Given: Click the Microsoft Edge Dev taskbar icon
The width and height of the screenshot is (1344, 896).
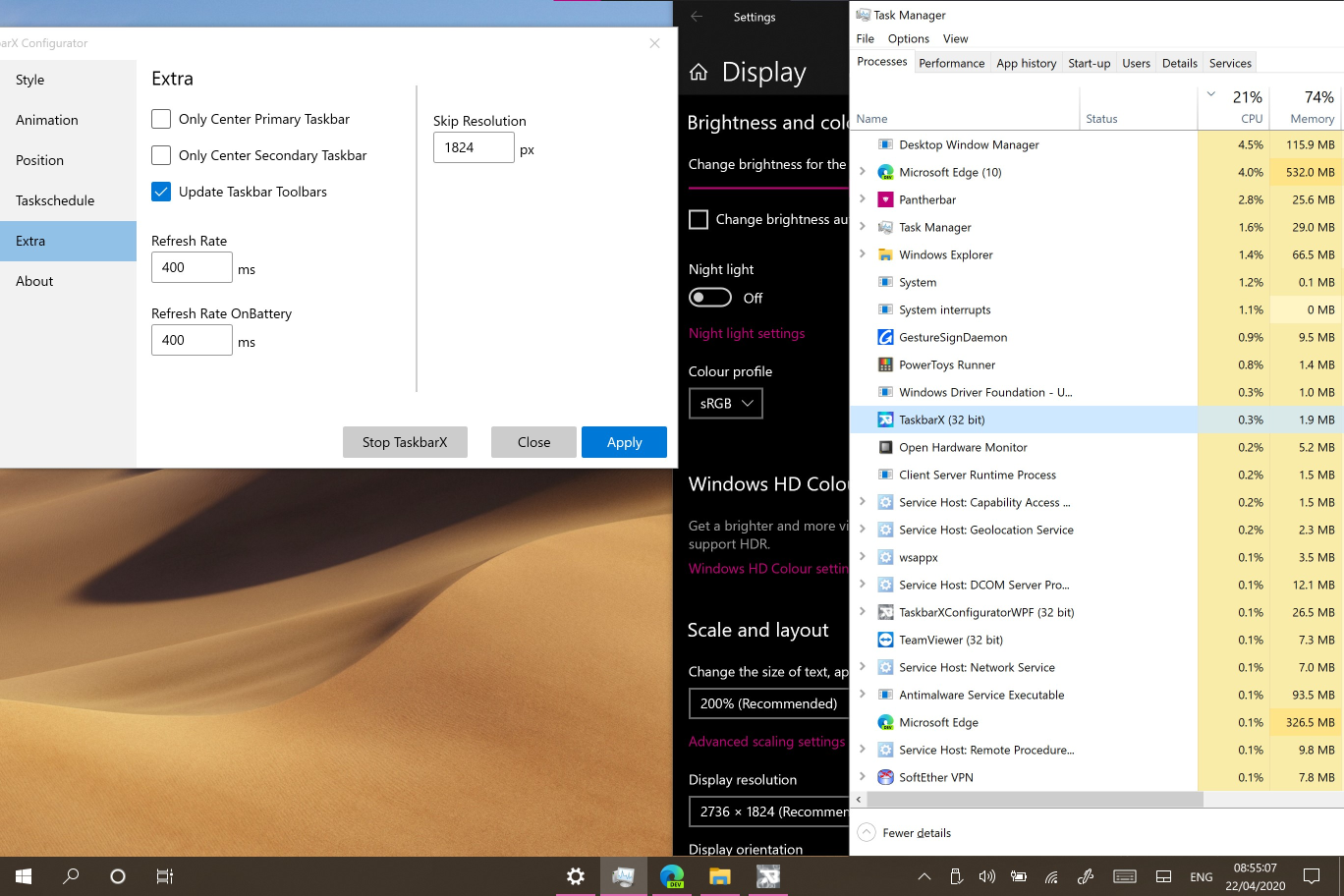Looking at the screenshot, I should tap(672, 876).
